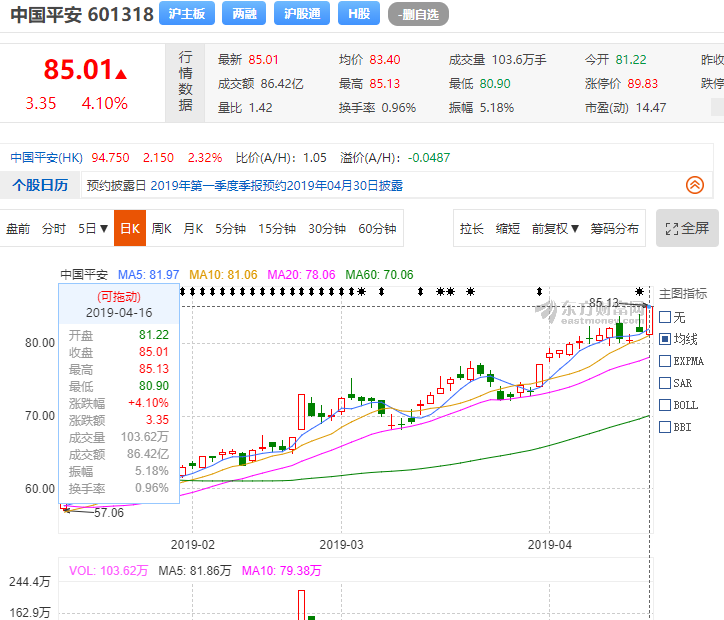Enable the BBI indicator checkbox
The width and height of the screenshot is (724, 620).
tap(665, 427)
